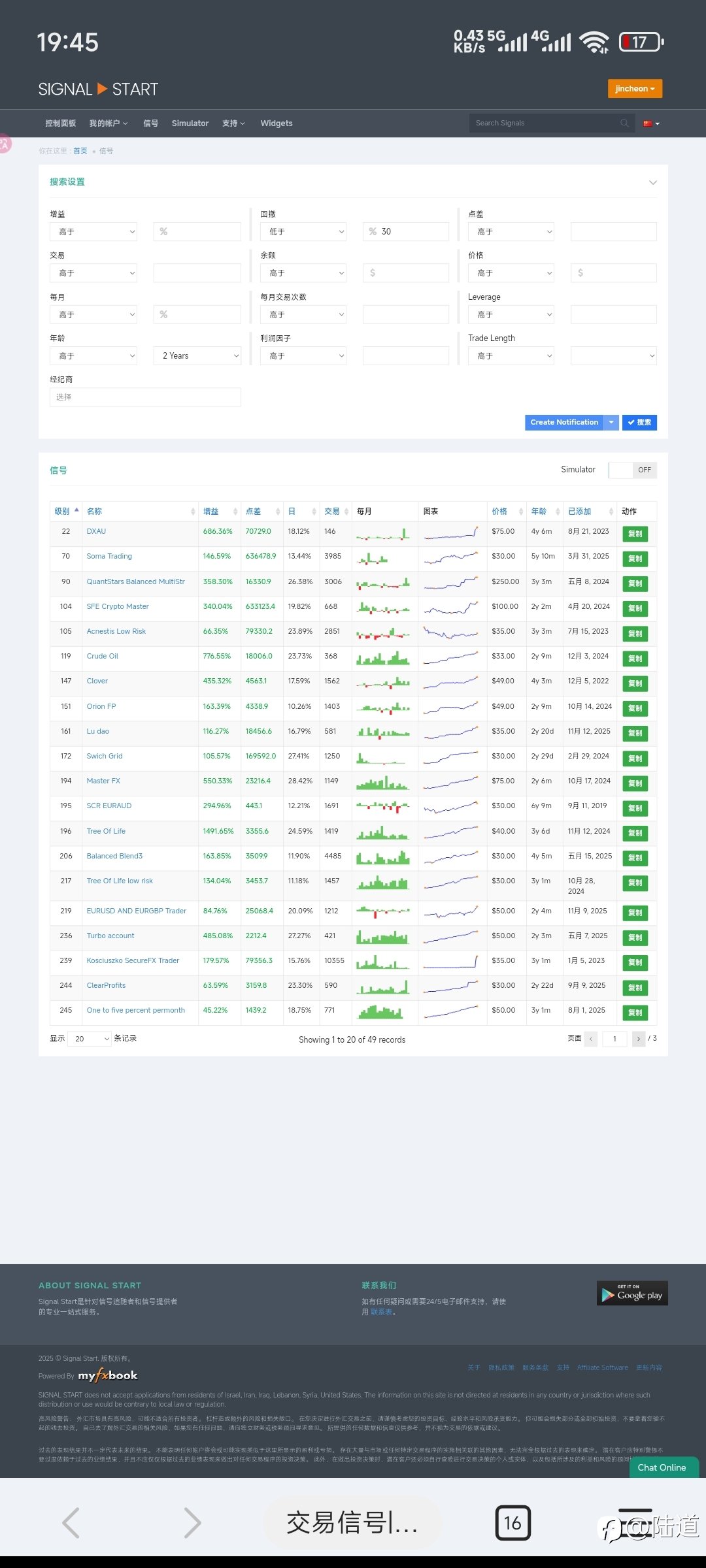Sort table by 点差 column
This screenshot has width=706, height=1568.
262,511
